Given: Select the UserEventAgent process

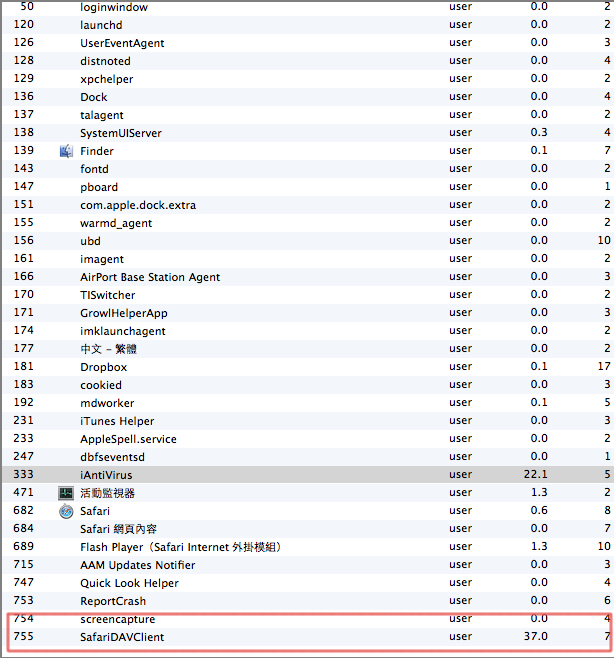Looking at the screenshot, I should (122, 43).
